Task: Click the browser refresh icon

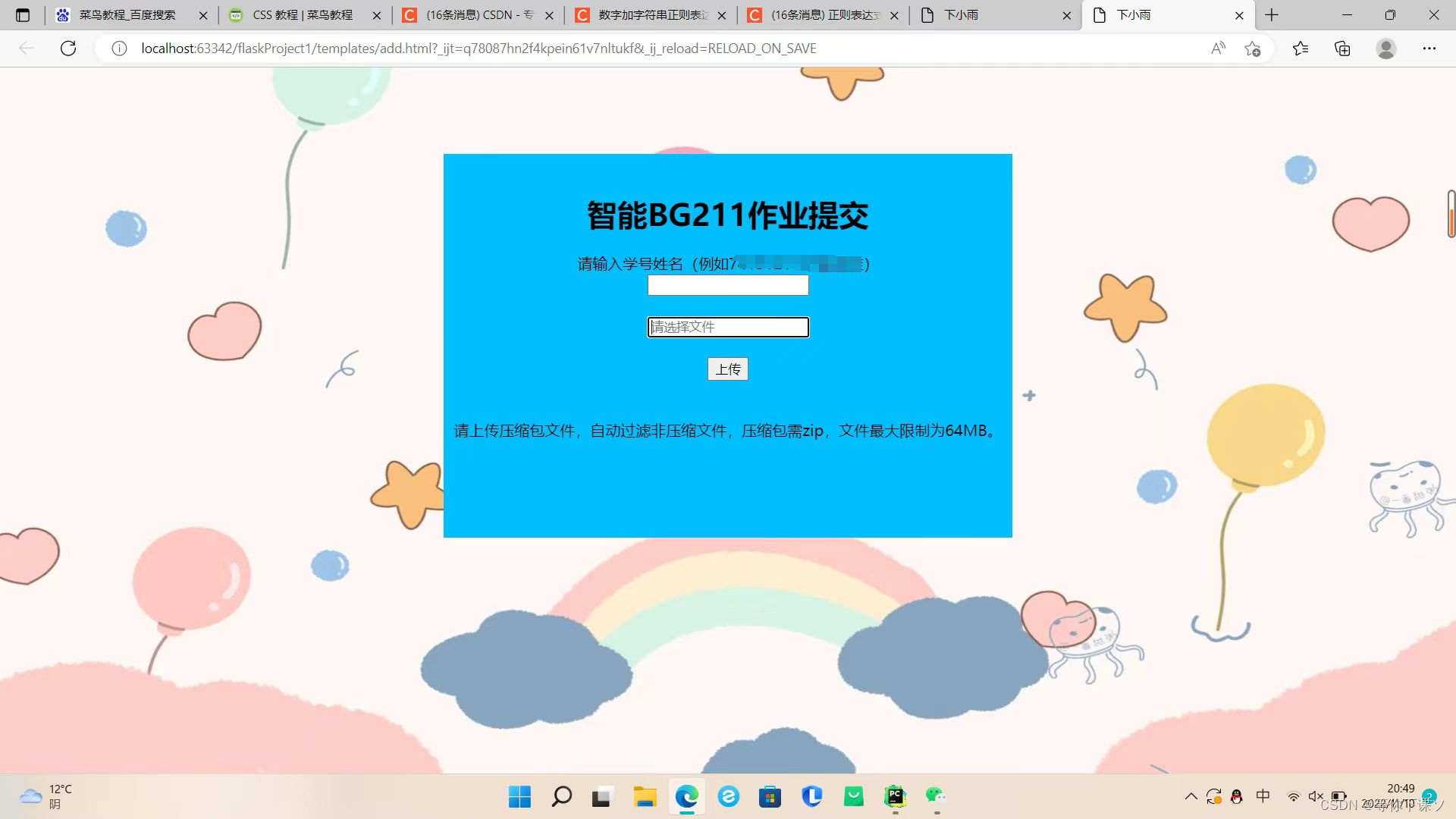Action: [x=68, y=49]
